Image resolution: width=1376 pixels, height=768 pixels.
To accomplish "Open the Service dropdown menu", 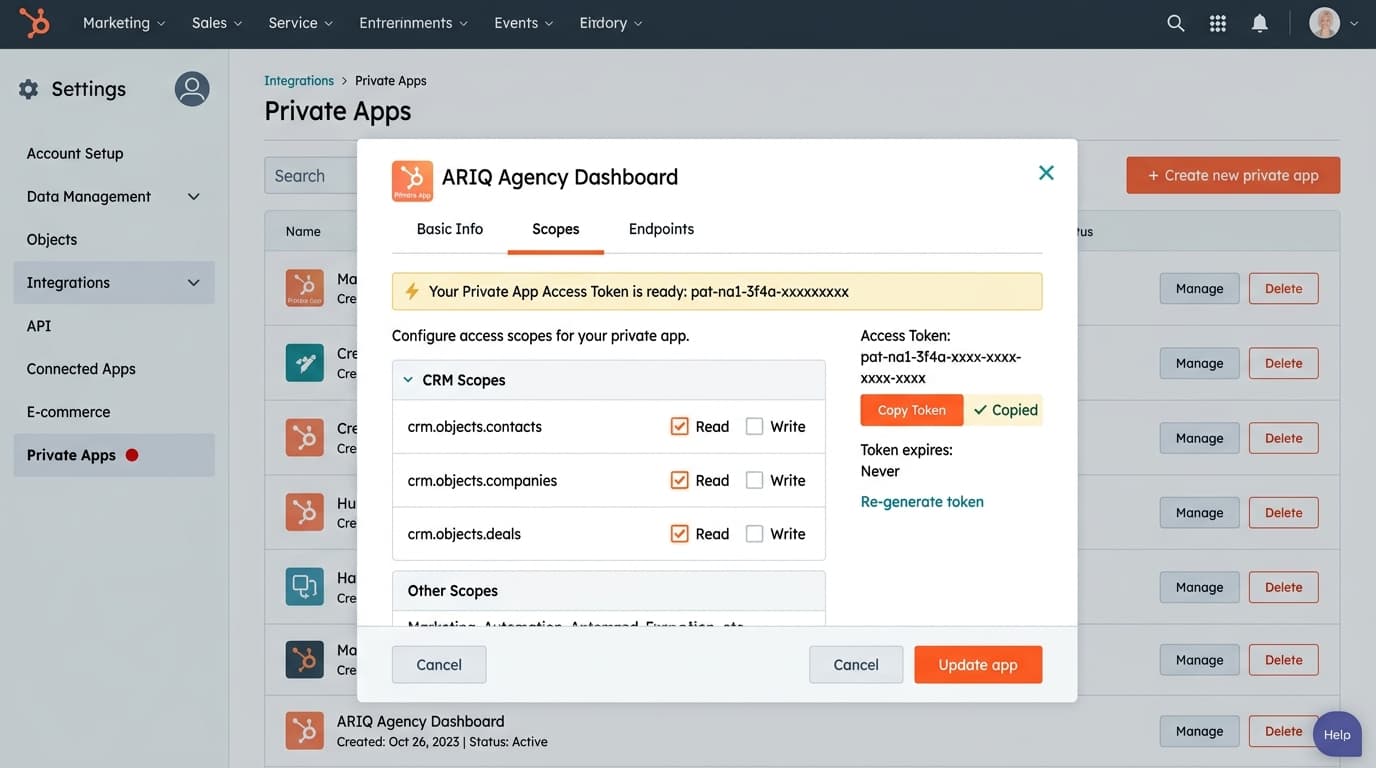I will click(300, 23).
